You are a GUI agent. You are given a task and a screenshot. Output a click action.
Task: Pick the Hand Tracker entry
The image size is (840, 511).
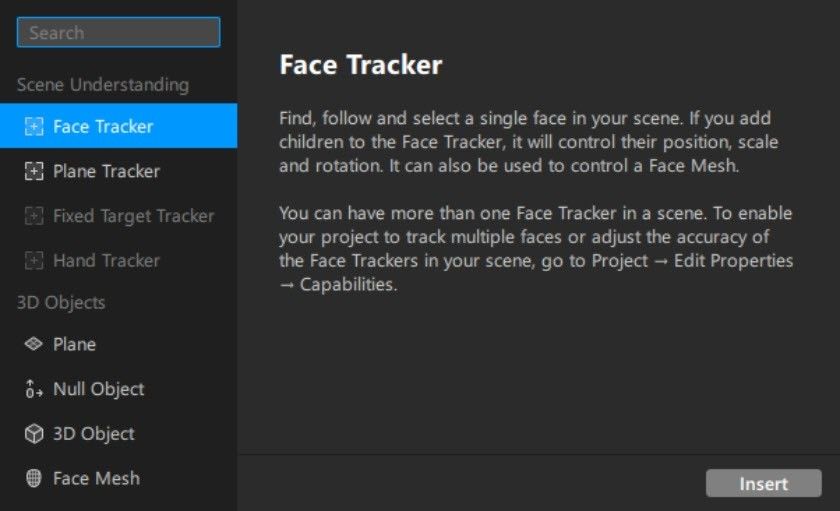pos(118,260)
